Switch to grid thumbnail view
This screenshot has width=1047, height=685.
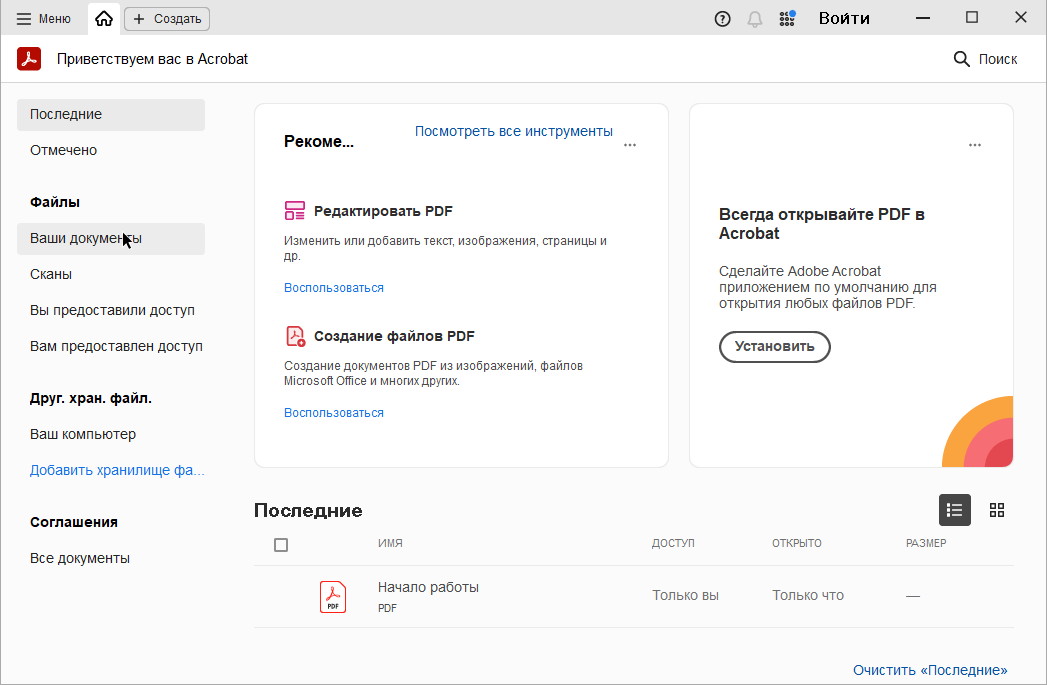(997, 510)
